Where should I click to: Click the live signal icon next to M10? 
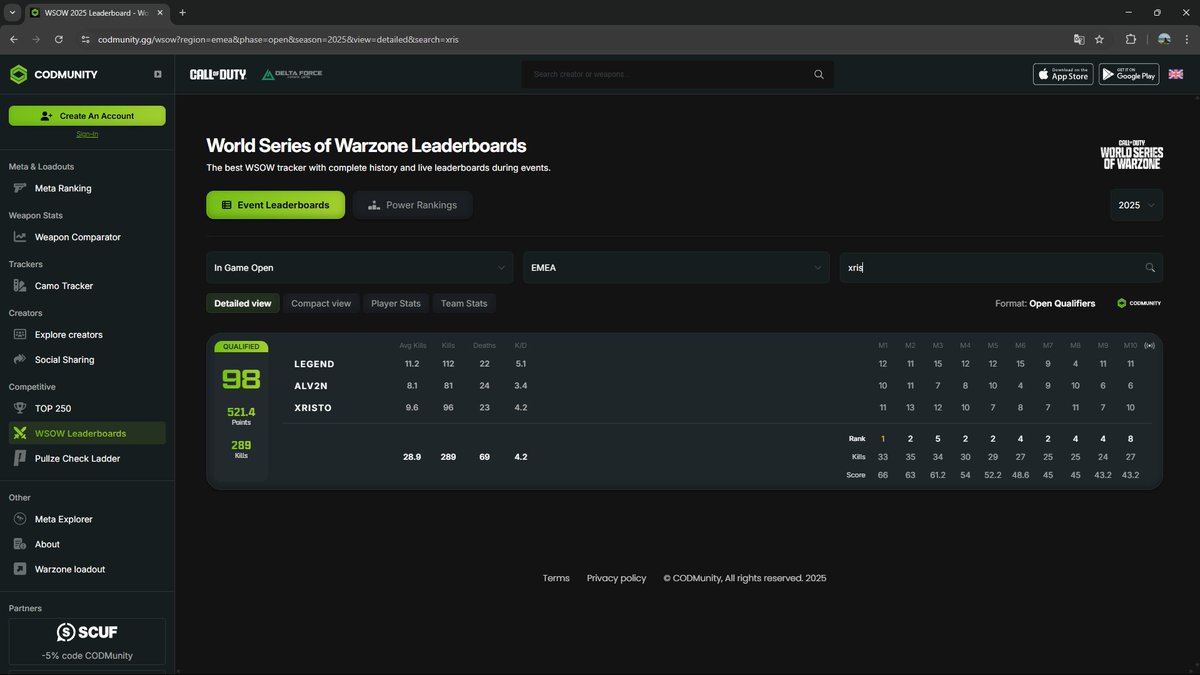click(x=1149, y=344)
